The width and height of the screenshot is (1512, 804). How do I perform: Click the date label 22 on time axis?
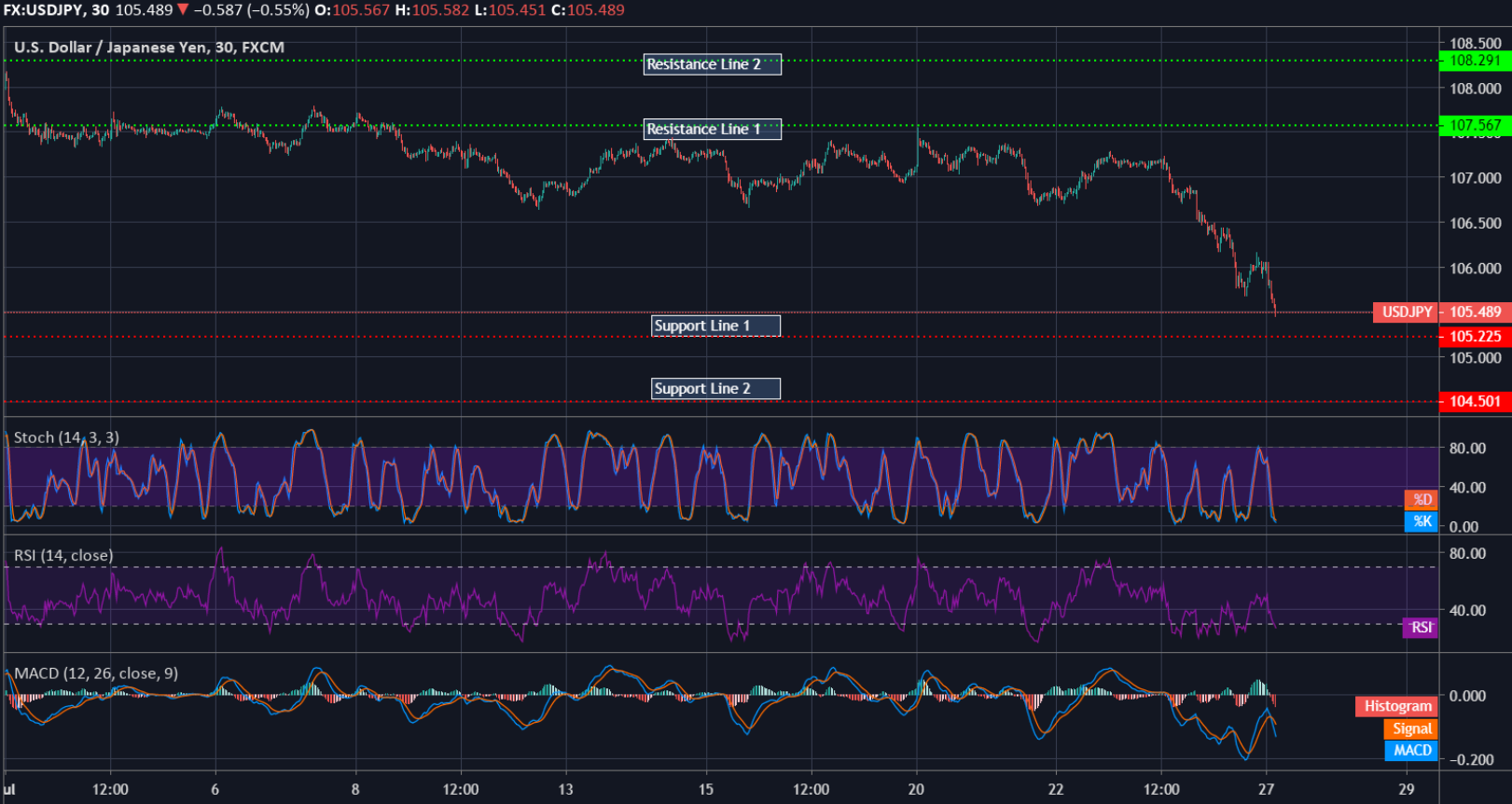tap(1056, 789)
